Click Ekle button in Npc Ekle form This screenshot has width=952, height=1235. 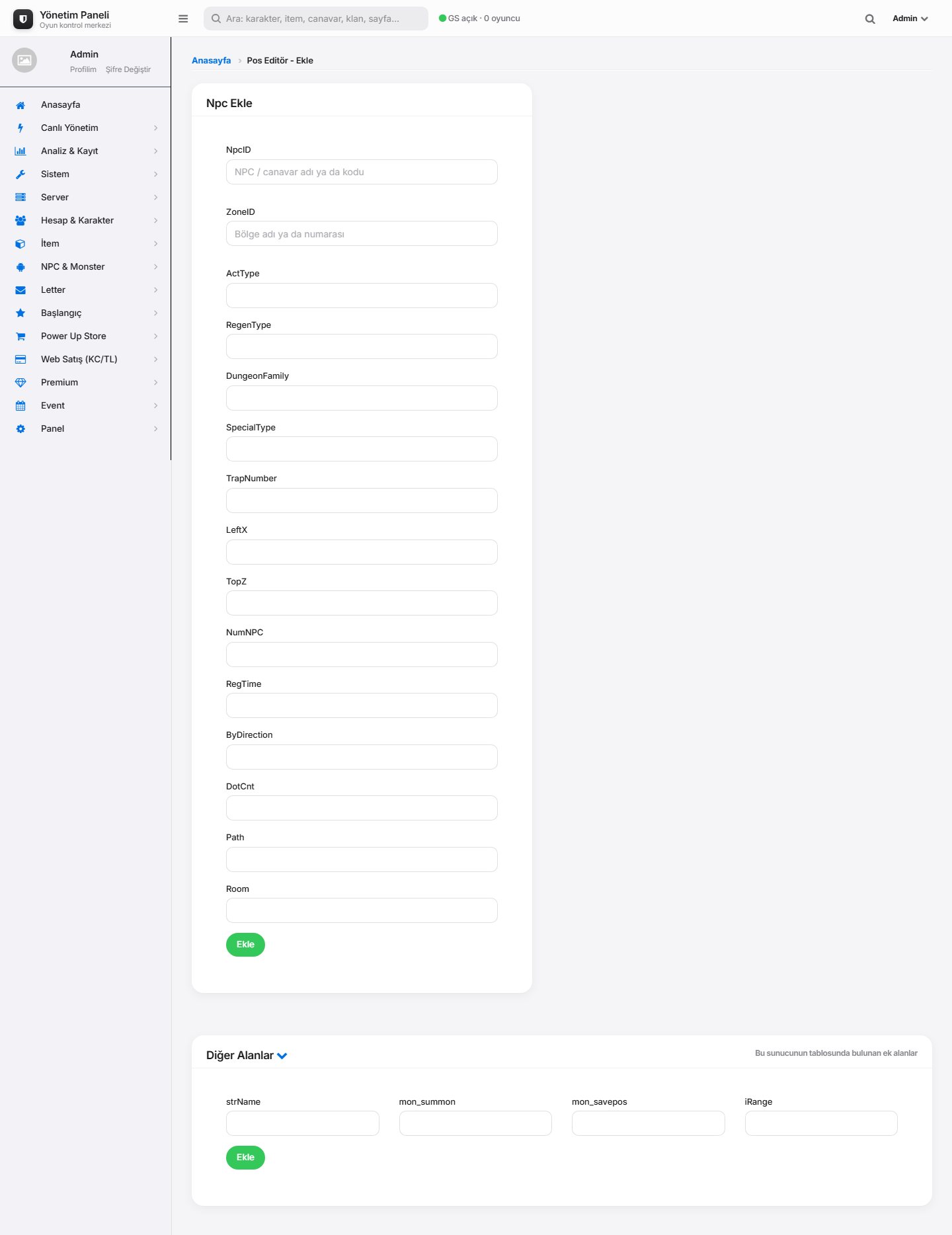(245, 945)
